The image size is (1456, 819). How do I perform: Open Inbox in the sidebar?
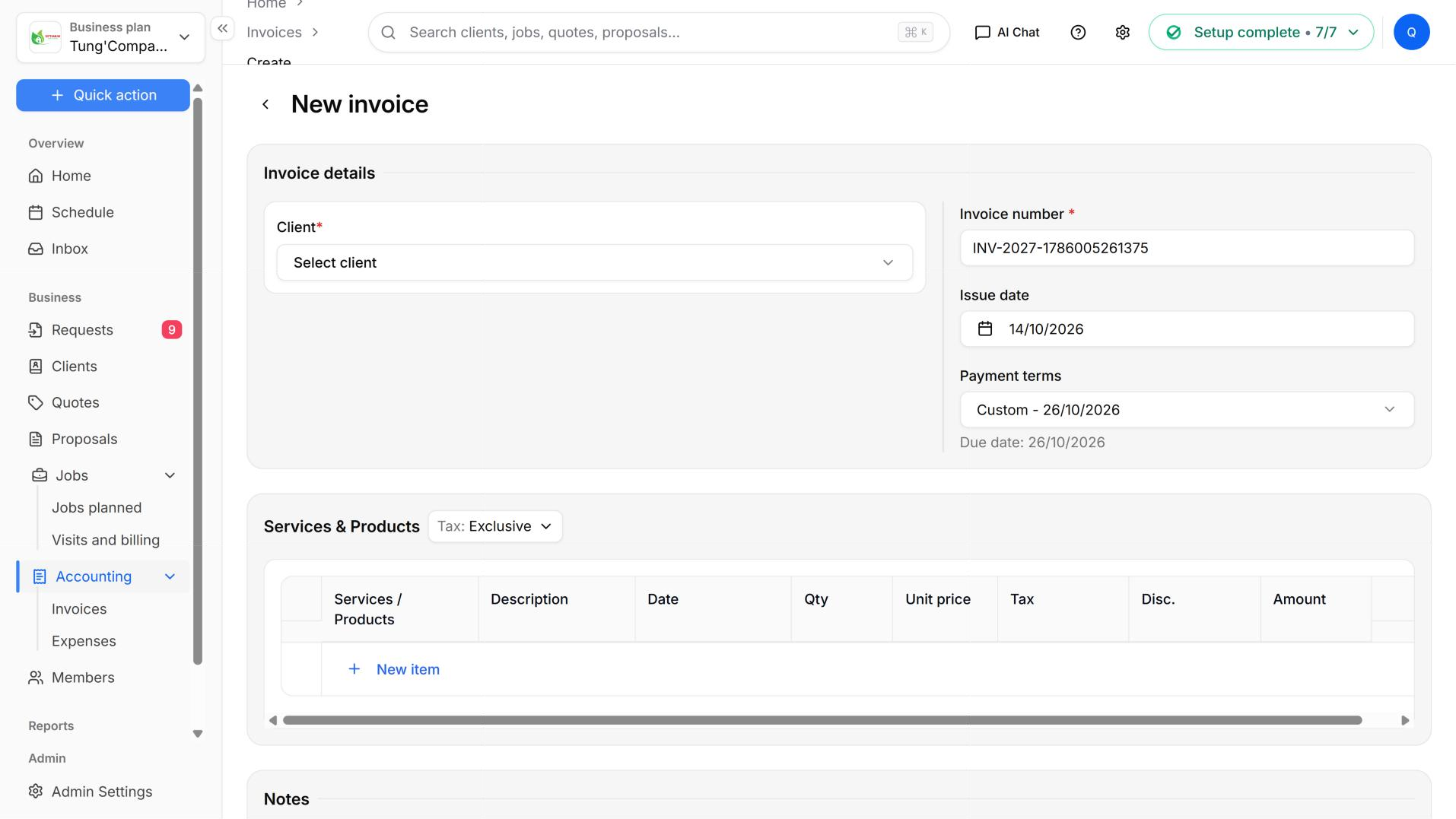(x=69, y=249)
